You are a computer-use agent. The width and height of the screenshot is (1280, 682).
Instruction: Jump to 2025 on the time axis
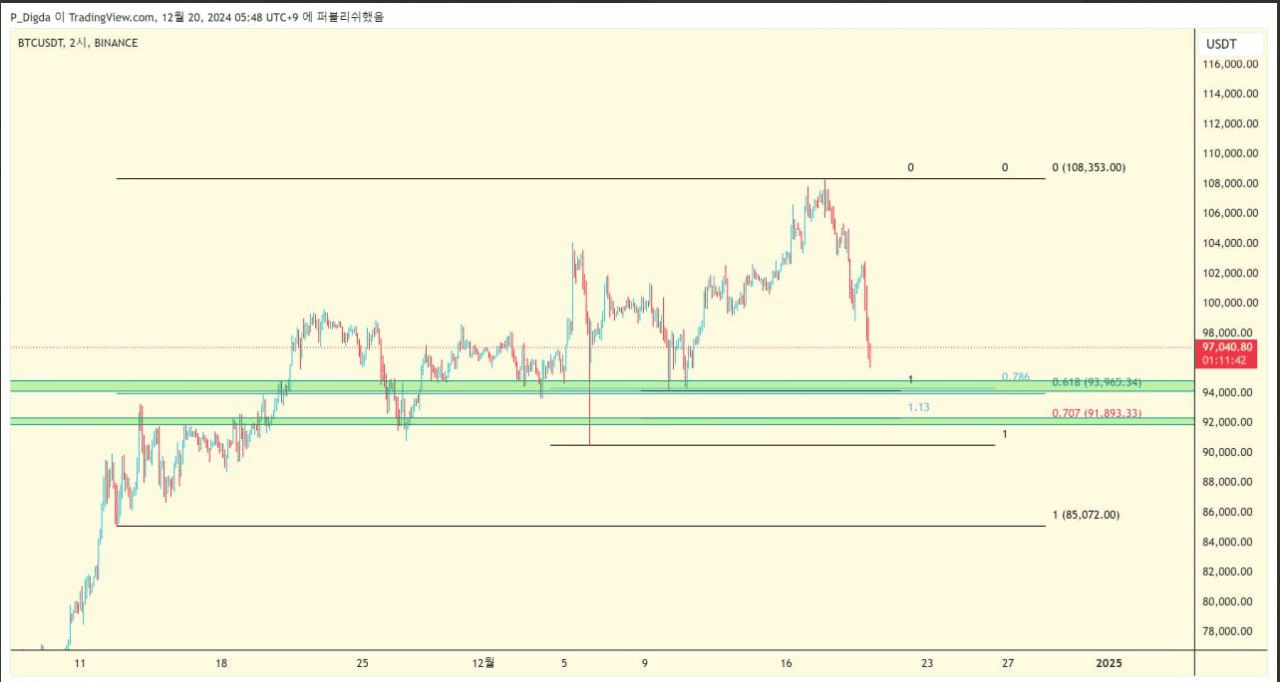1109,663
